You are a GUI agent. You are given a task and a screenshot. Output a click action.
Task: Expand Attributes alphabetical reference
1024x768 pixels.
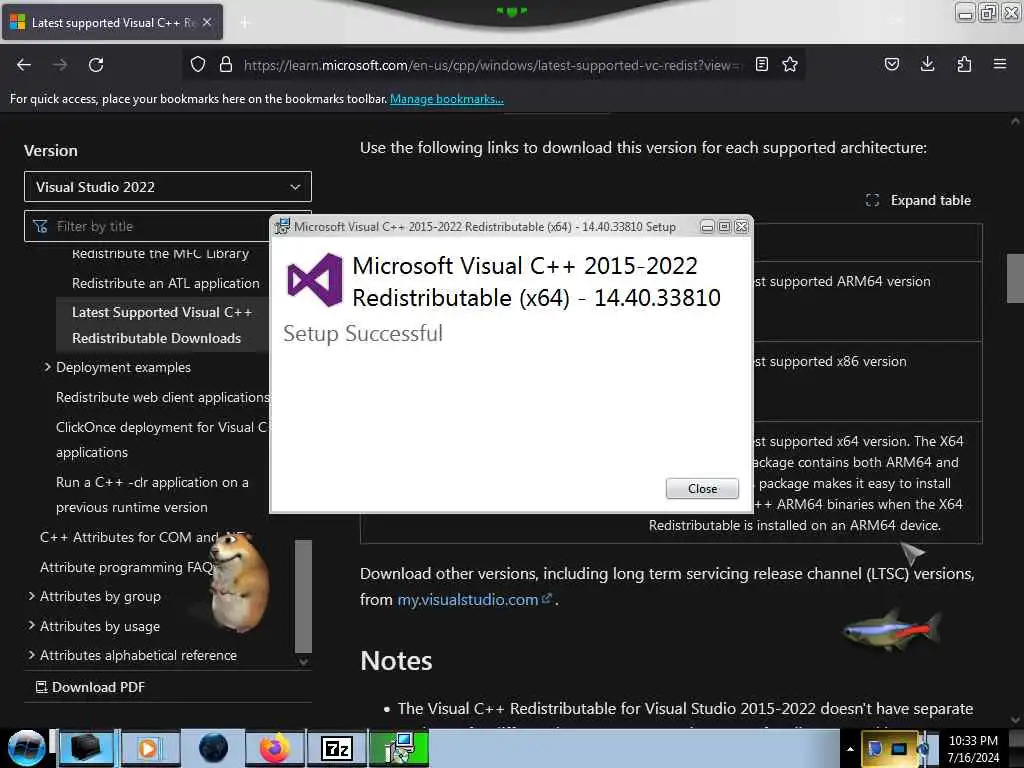pyautogui.click(x=31, y=655)
